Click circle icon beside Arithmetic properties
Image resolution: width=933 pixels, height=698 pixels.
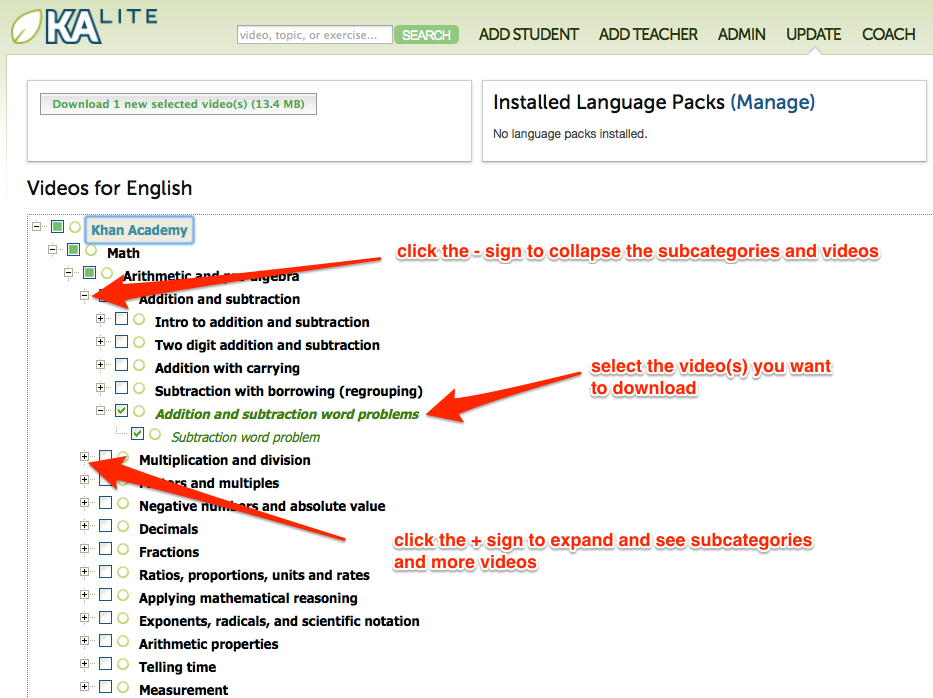(x=123, y=641)
